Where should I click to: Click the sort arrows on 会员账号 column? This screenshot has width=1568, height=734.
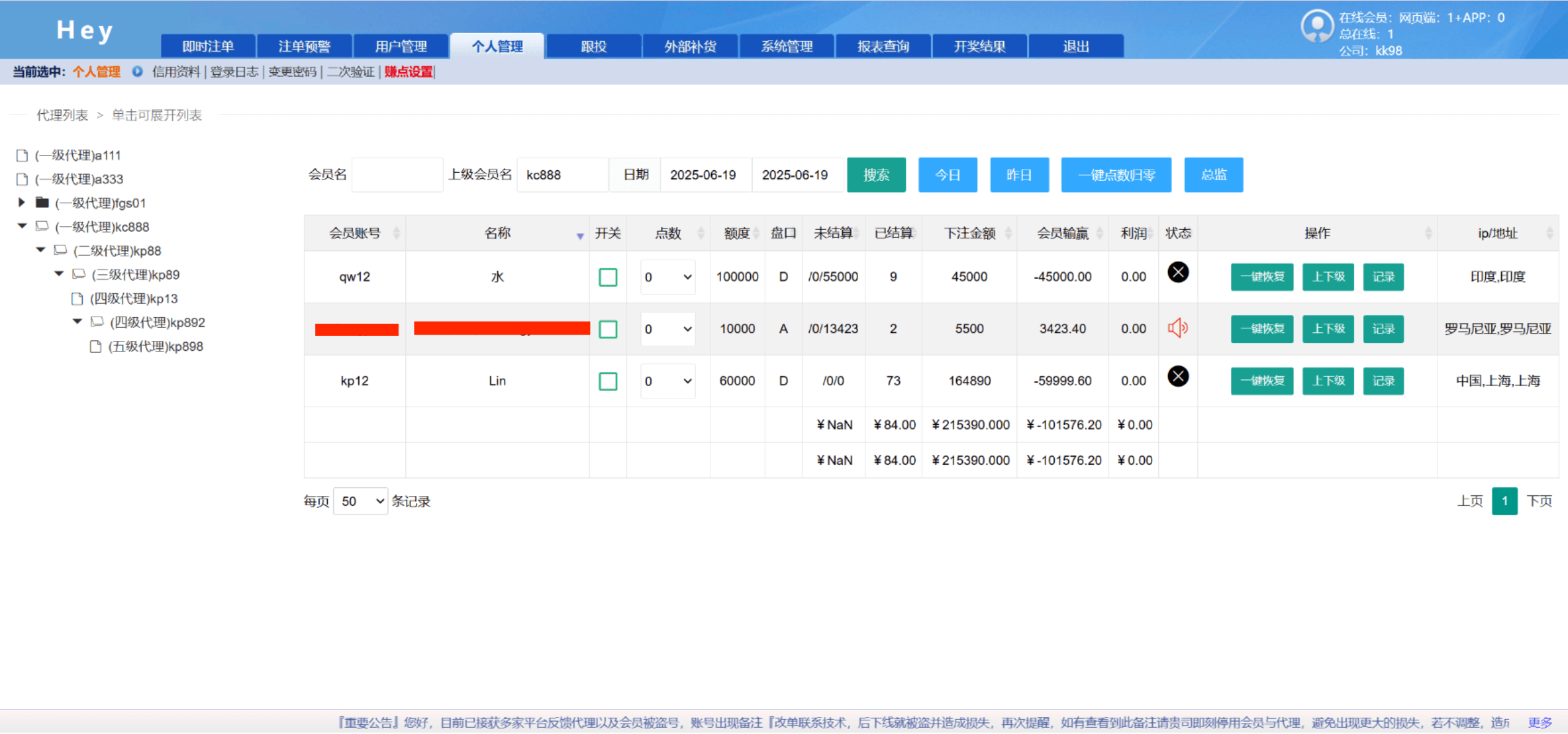(x=396, y=233)
